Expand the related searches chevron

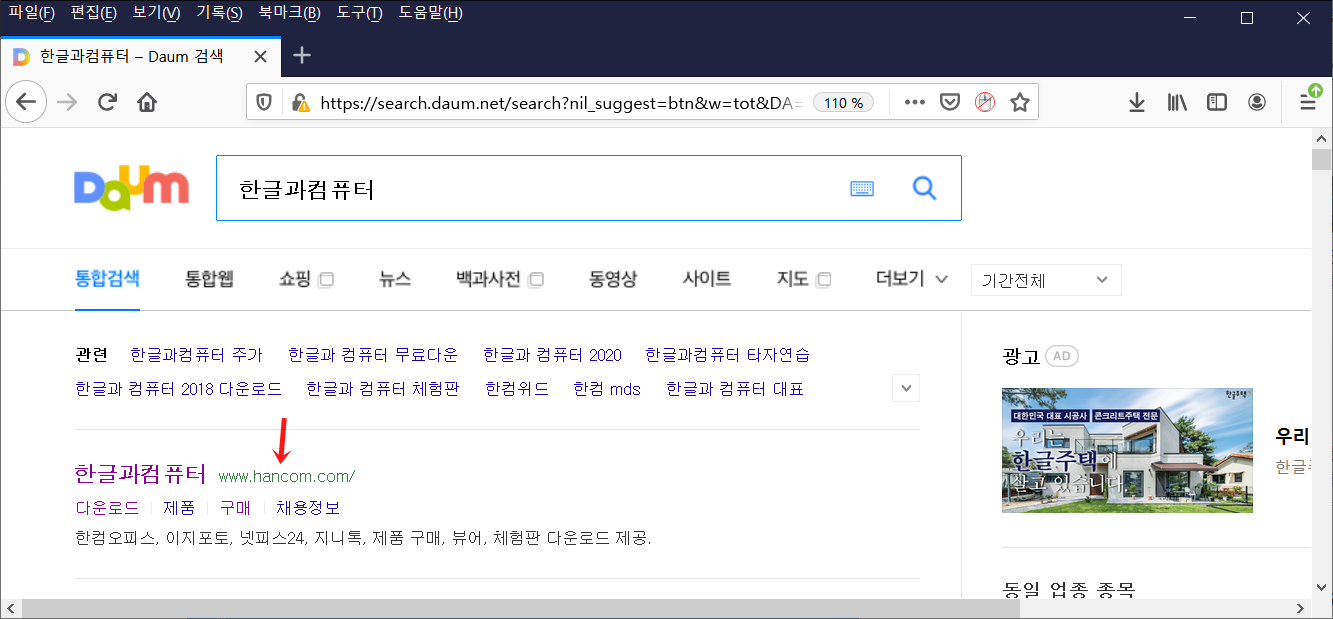tap(906, 387)
